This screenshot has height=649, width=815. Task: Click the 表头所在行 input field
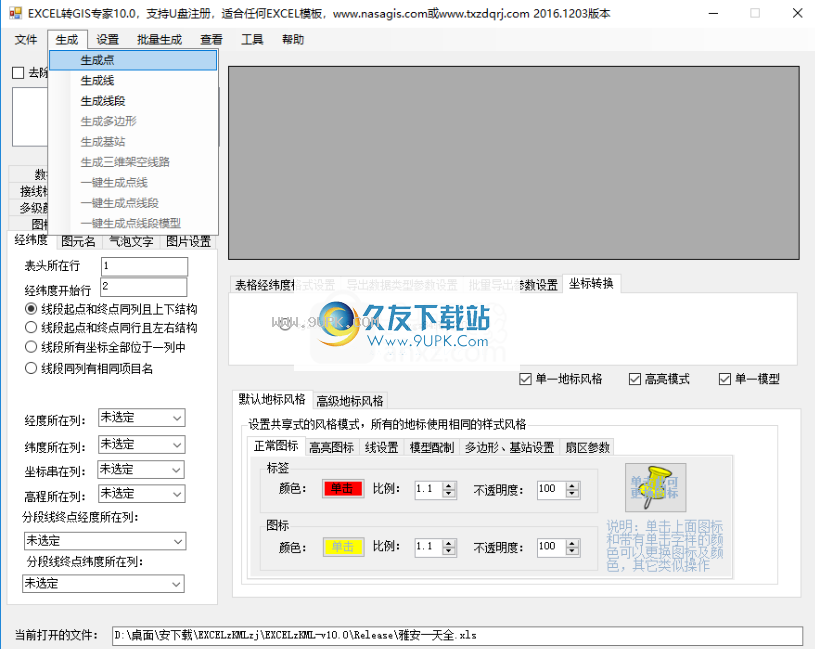click(144, 267)
